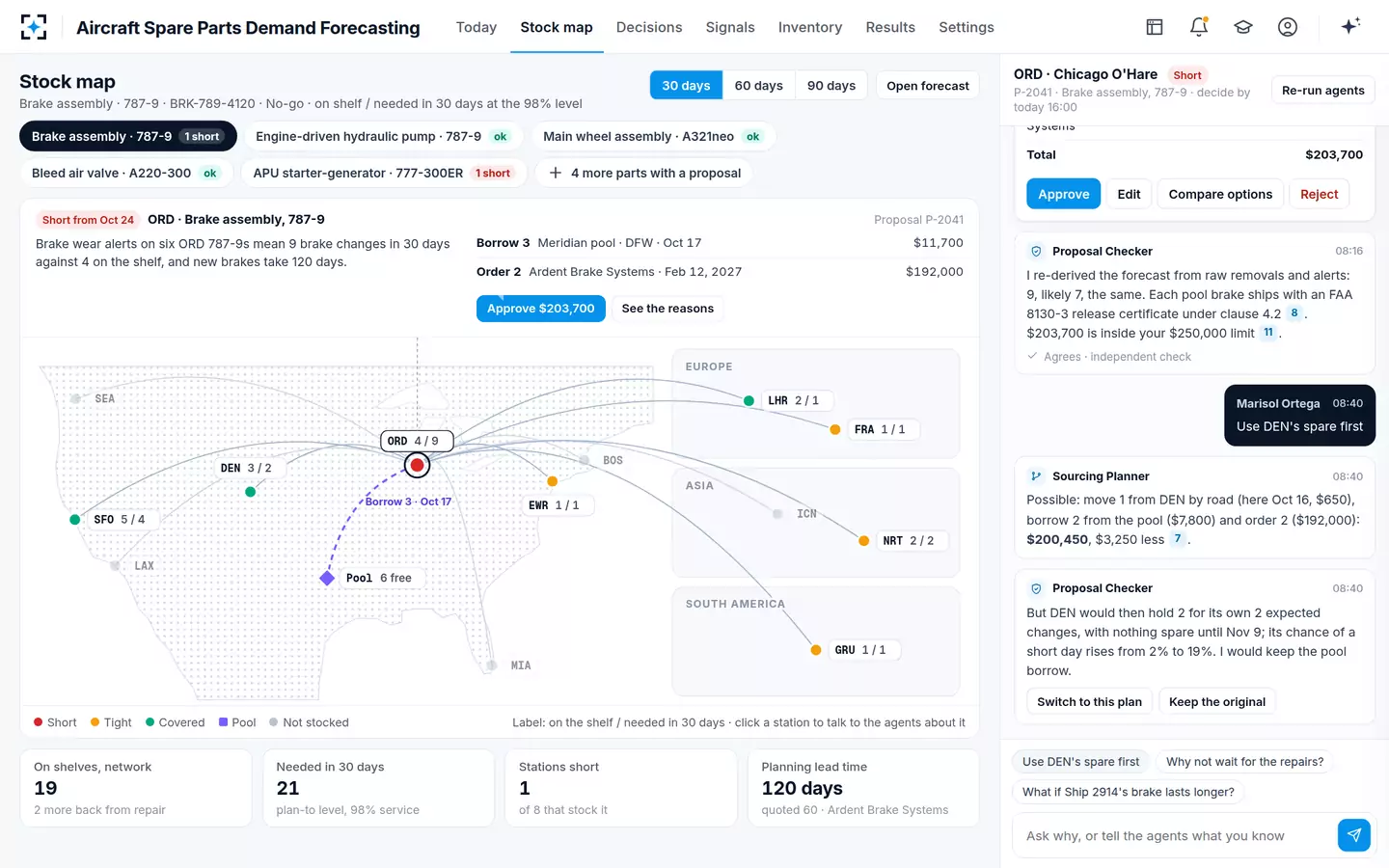Click the sparkle AI agents icon
Image resolution: width=1389 pixels, height=868 pixels.
(x=1350, y=26)
